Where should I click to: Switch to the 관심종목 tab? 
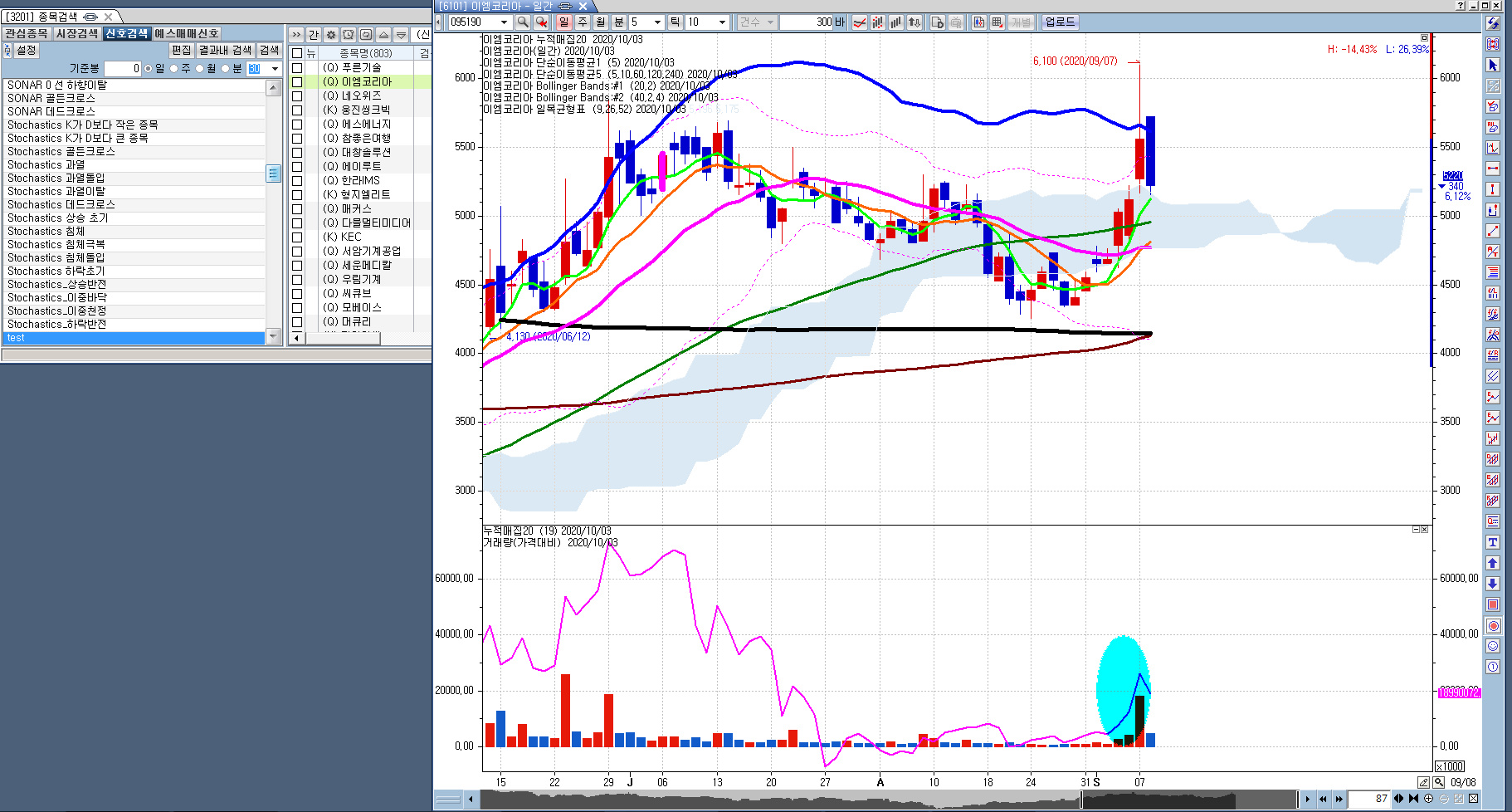point(27,33)
